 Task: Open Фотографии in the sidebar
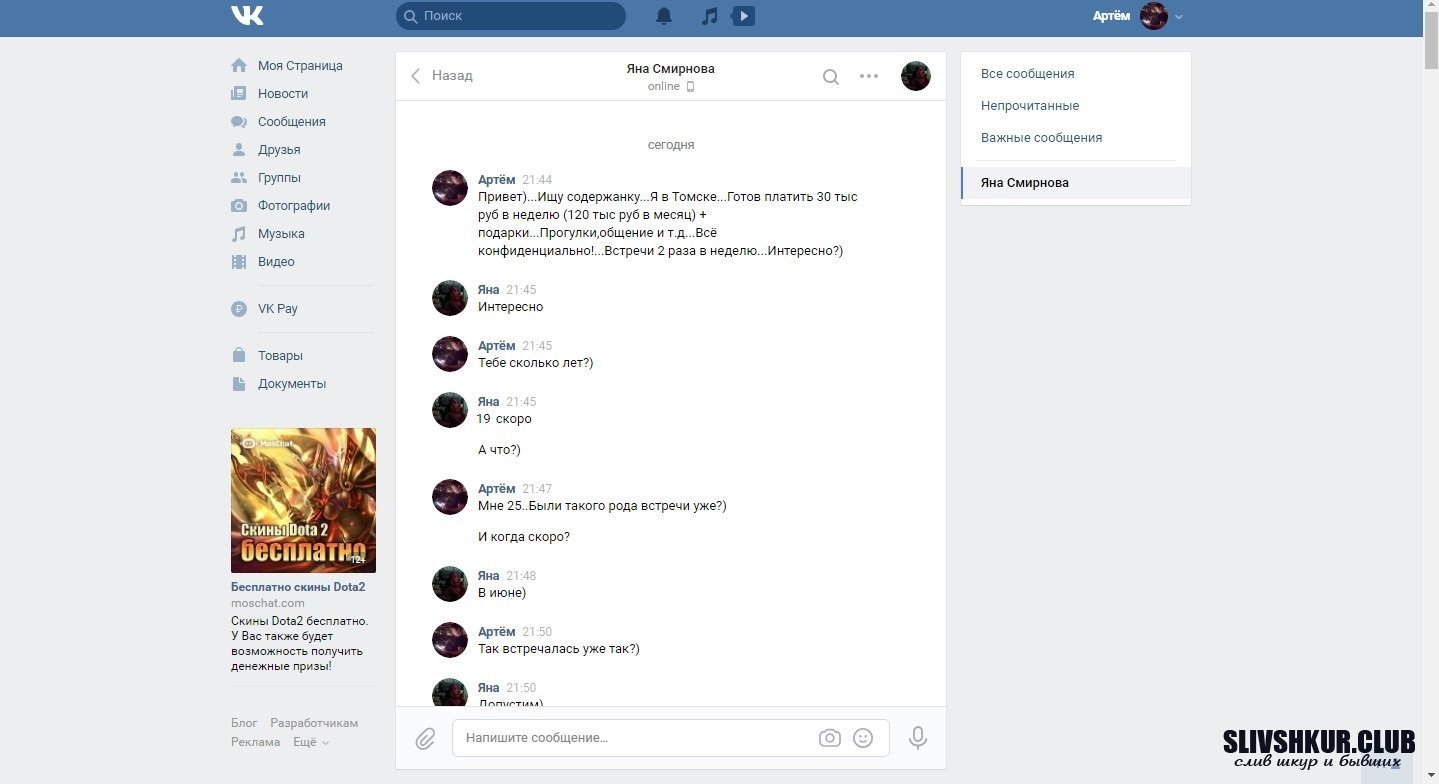pyautogui.click(x=294, y=206)
